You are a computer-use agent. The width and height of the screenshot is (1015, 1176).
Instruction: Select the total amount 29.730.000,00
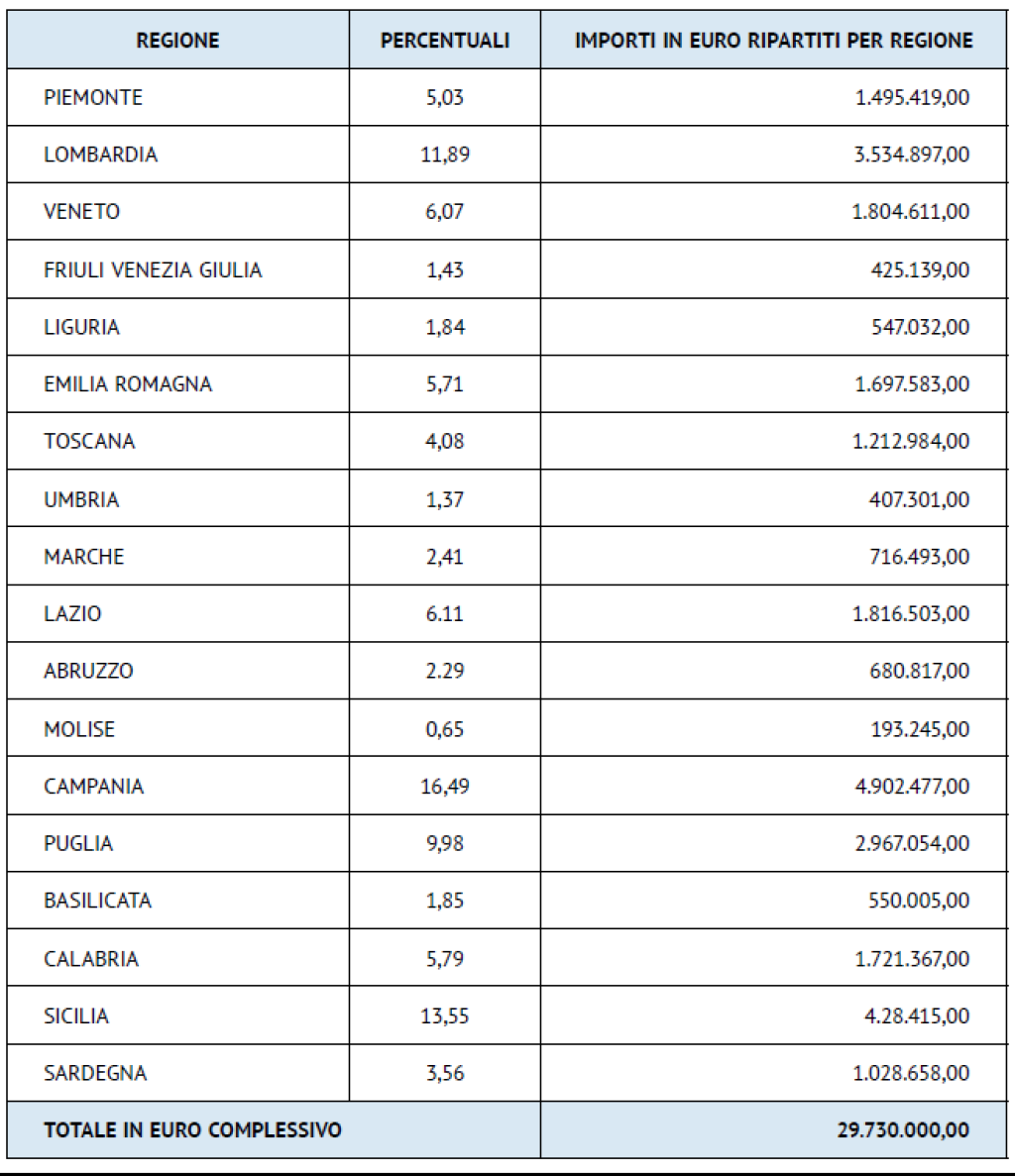(903, 1129)
